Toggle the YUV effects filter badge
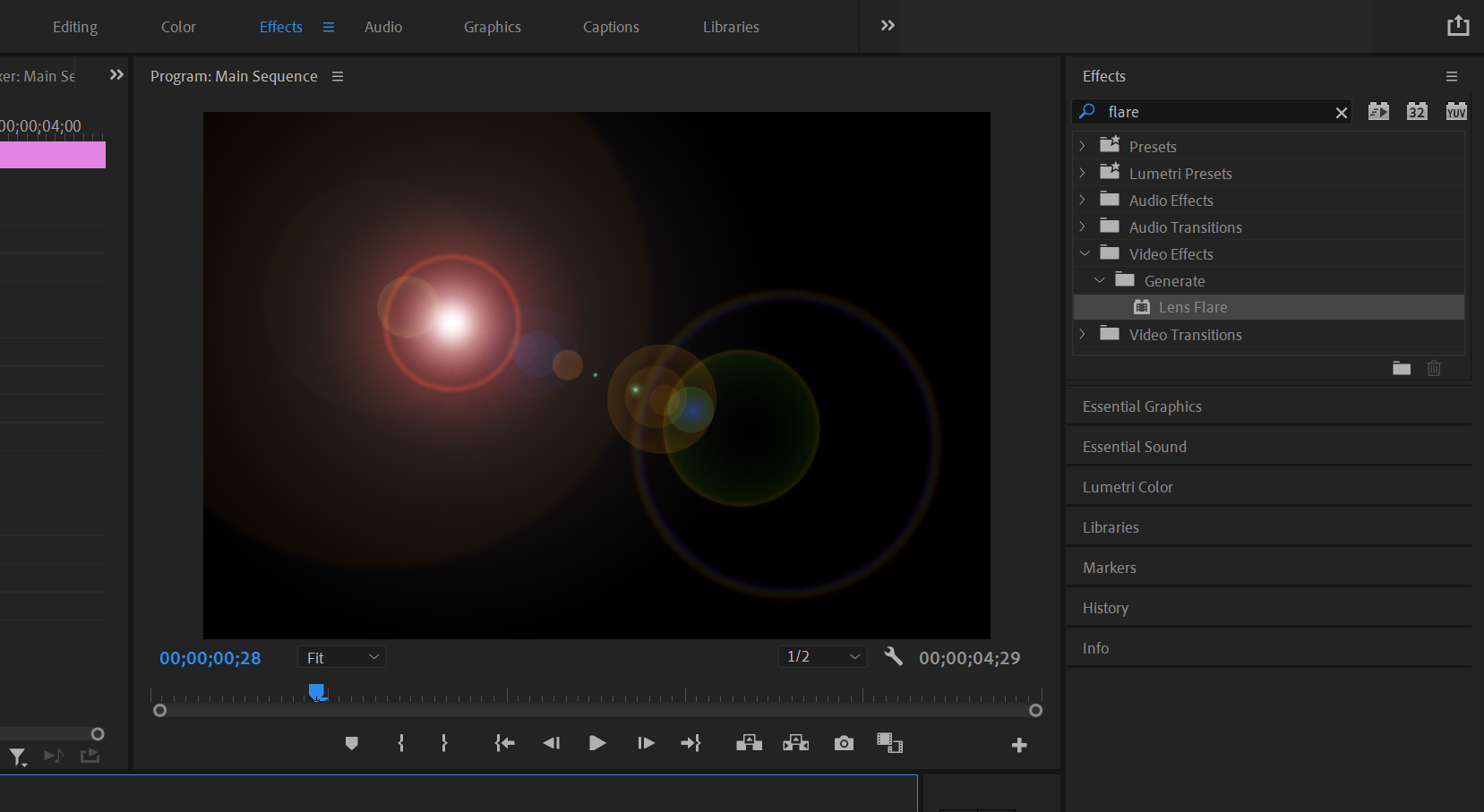The image size is (1484, 812). click(x=1456, y=111)
